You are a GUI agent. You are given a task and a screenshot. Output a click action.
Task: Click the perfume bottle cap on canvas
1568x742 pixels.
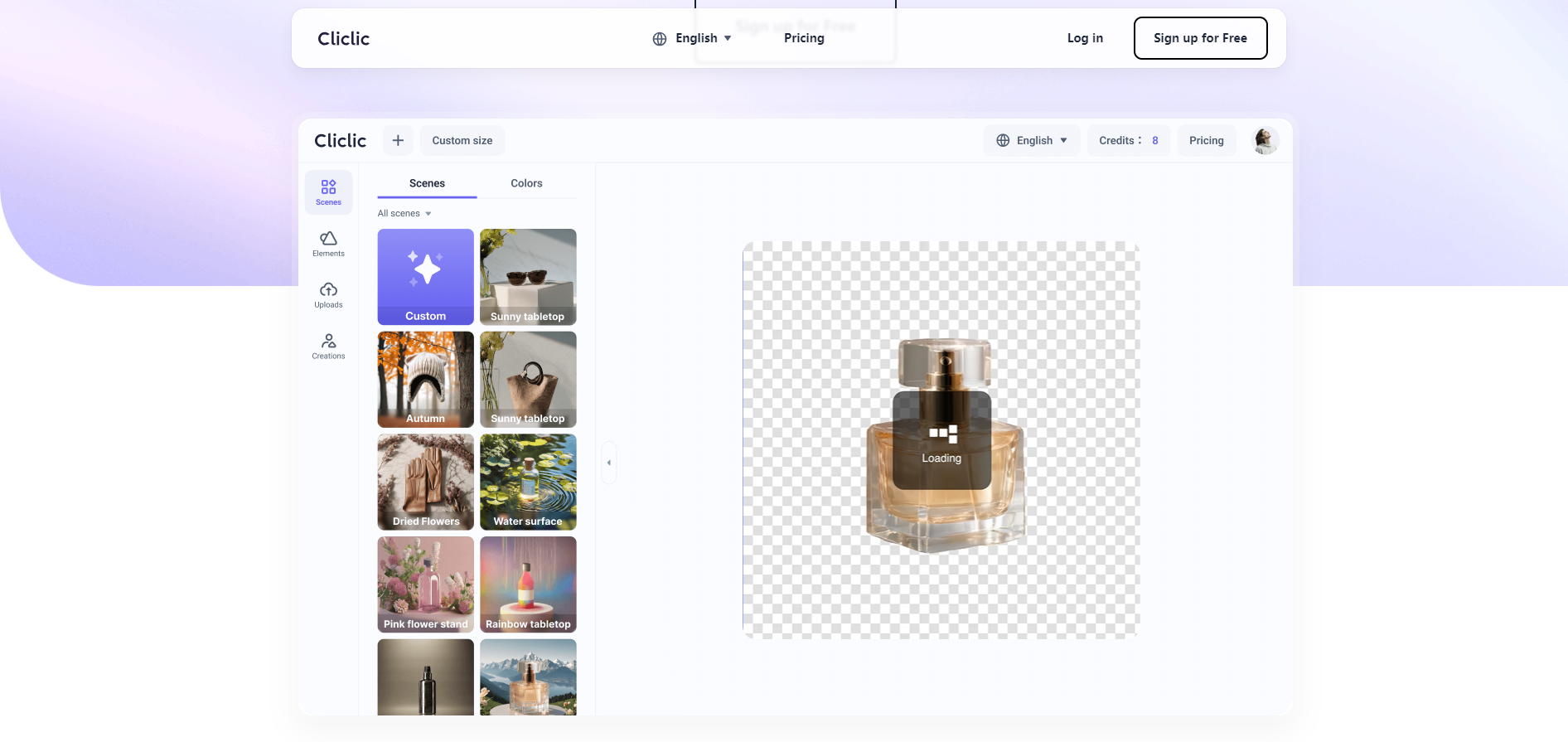point(945,363)
